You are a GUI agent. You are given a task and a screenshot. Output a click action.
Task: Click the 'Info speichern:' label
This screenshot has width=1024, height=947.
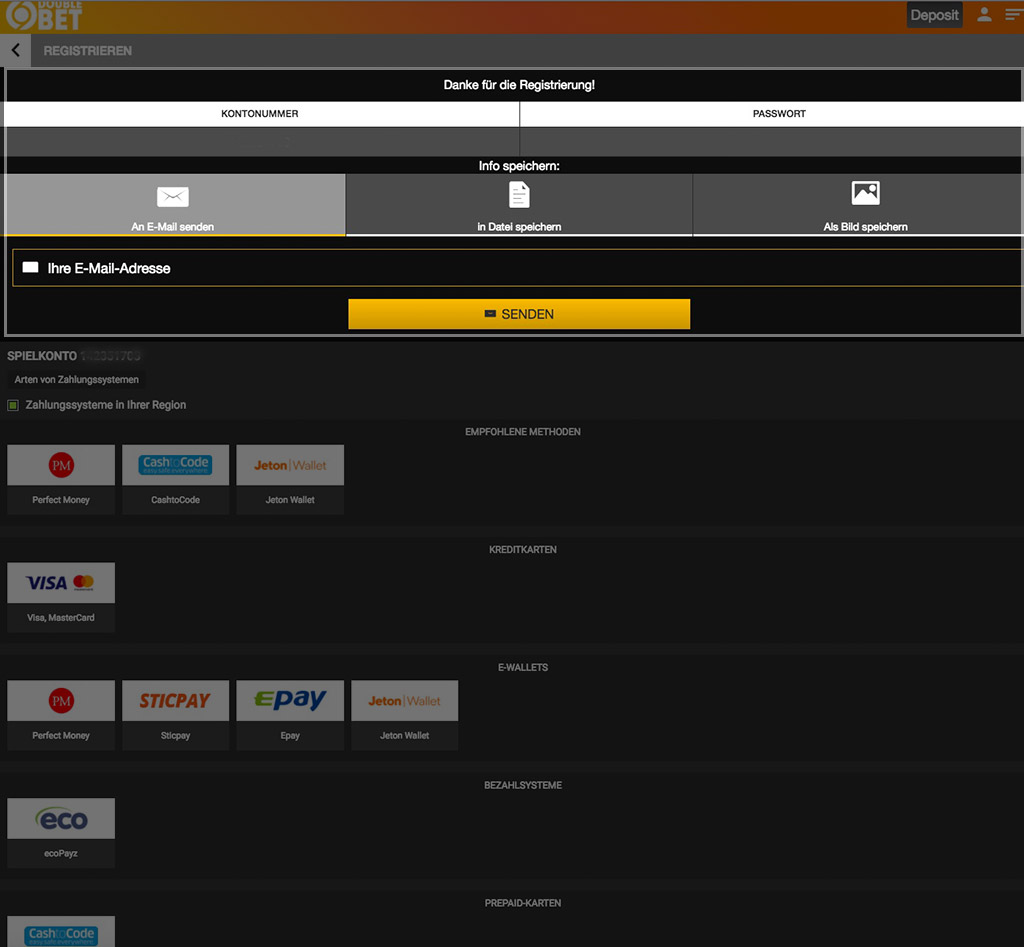pos(519,166)
